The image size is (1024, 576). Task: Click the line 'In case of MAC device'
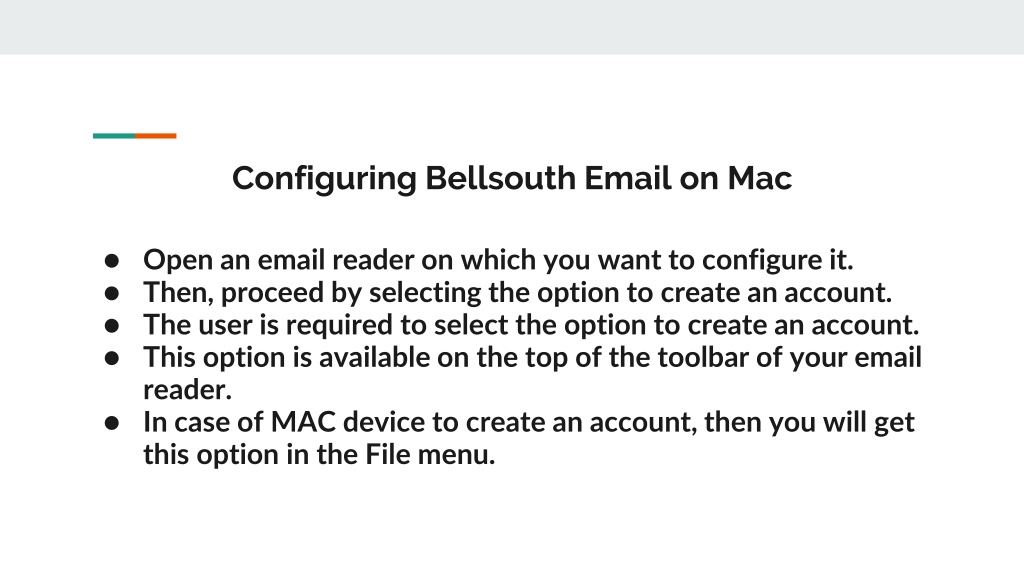529,423
